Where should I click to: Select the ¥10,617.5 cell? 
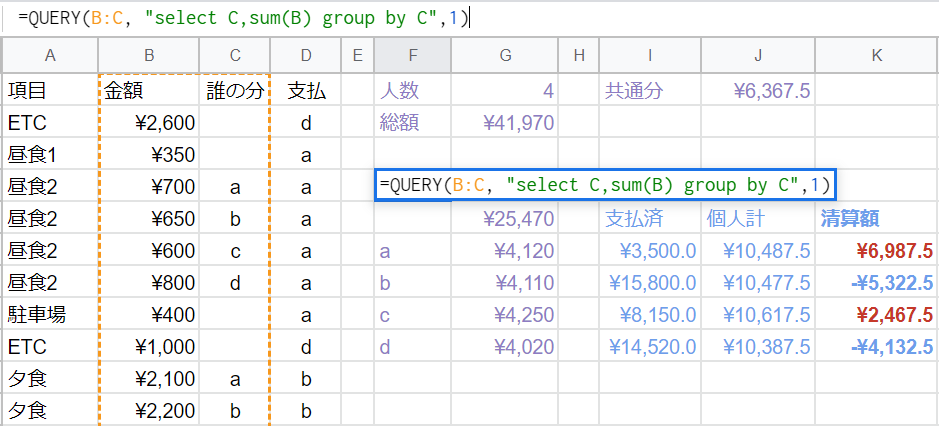point(758,315)
